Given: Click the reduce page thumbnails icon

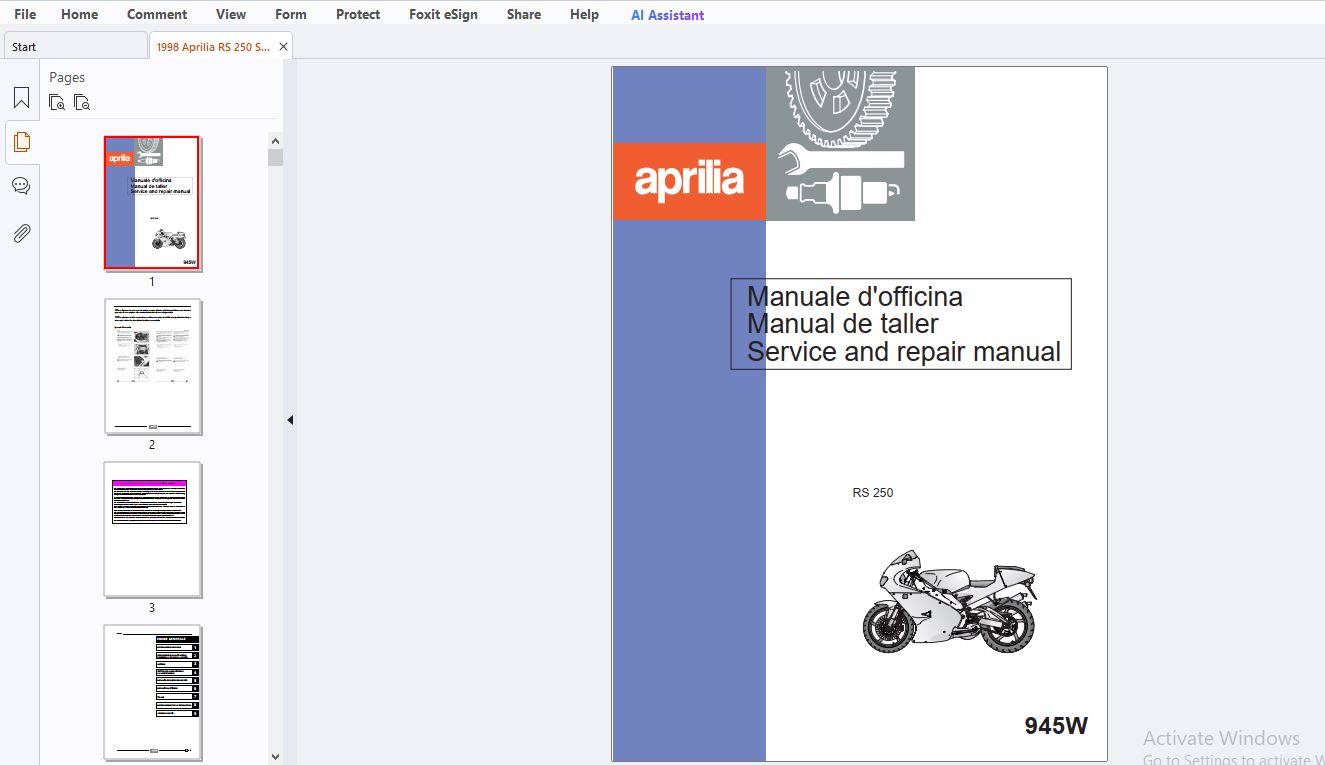Looking at the screenshot, I should [82, 102].
